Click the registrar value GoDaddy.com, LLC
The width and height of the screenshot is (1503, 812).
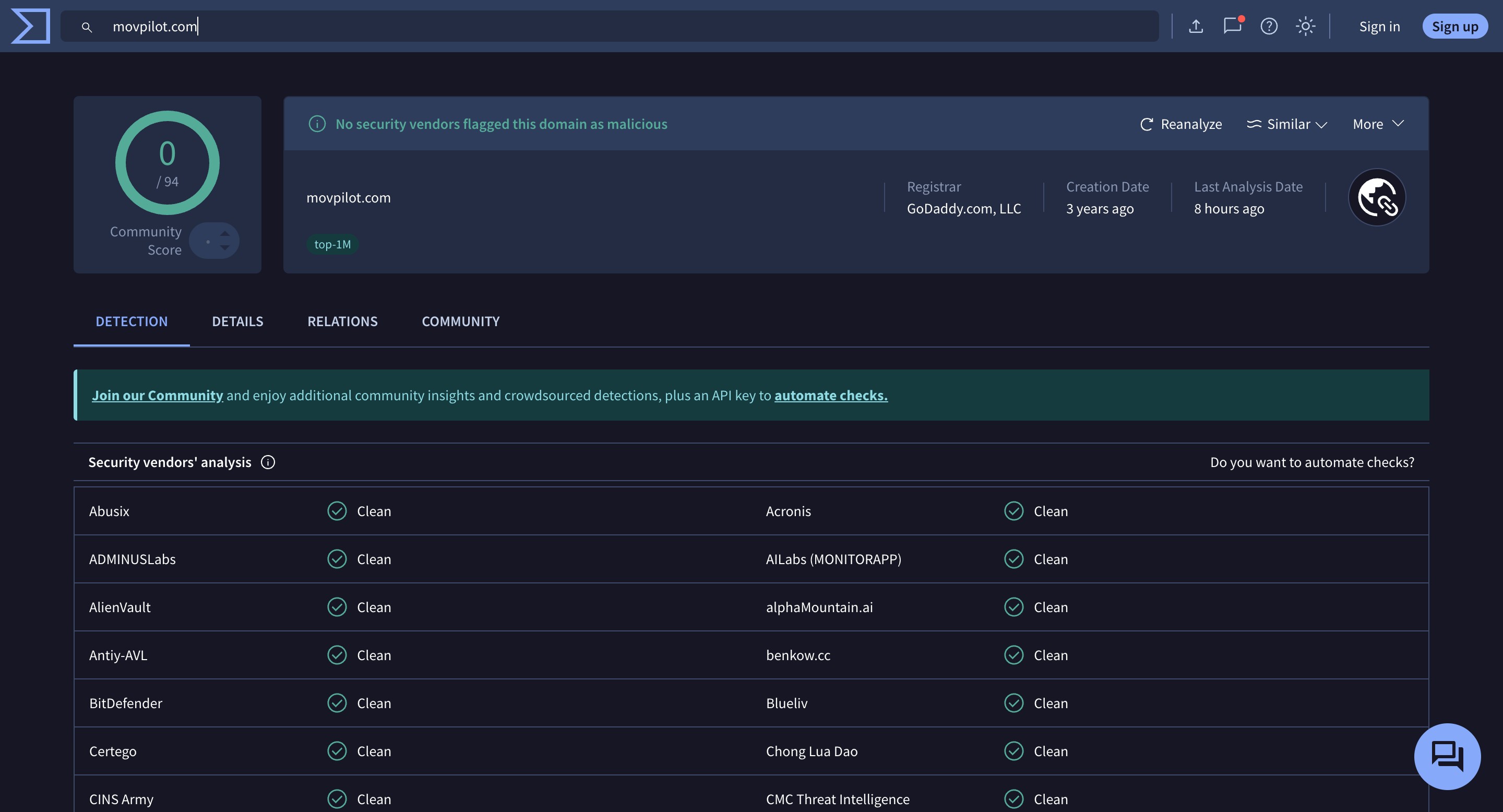click(964, 209)
